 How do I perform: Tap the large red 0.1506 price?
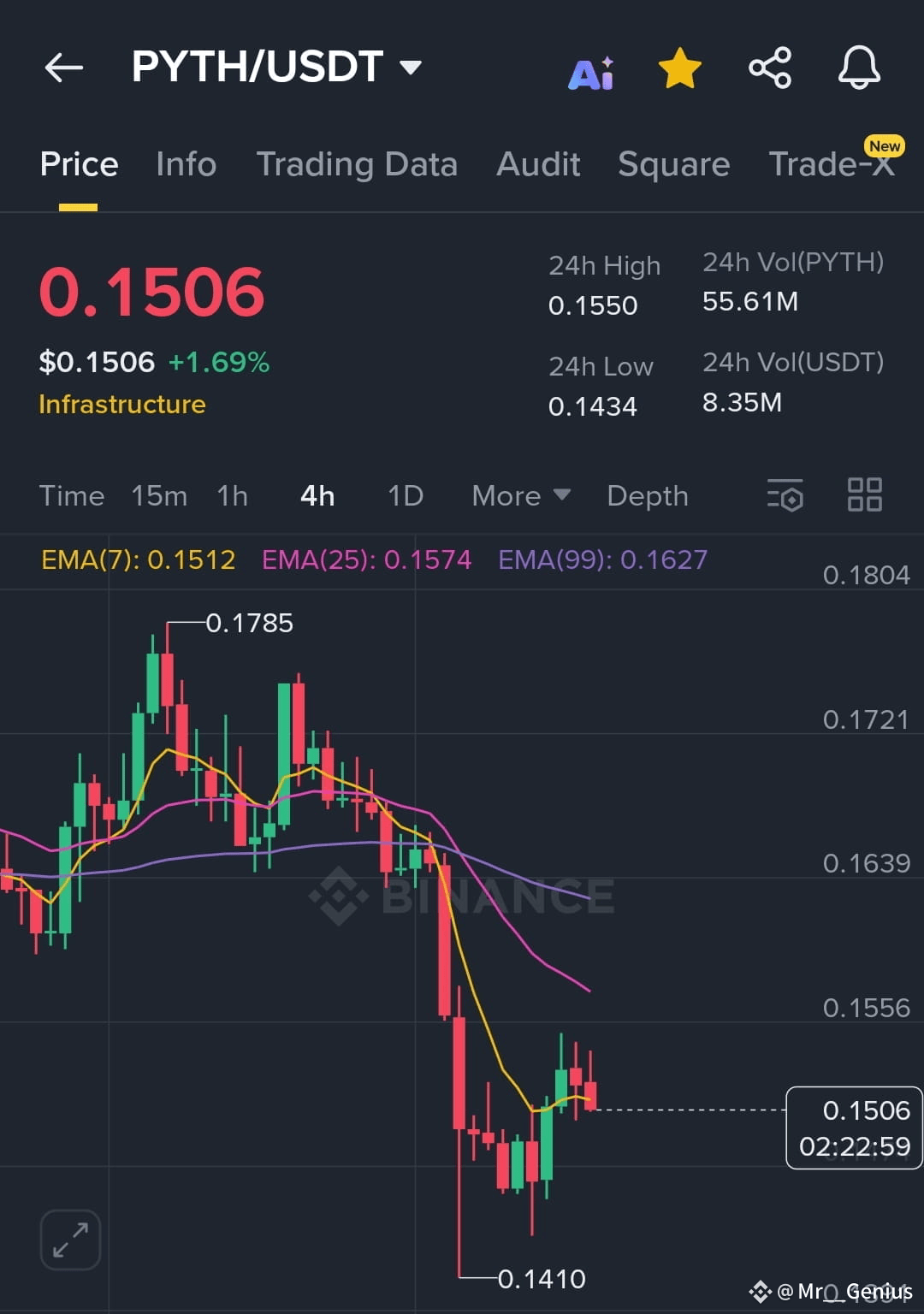pos(152,292)
